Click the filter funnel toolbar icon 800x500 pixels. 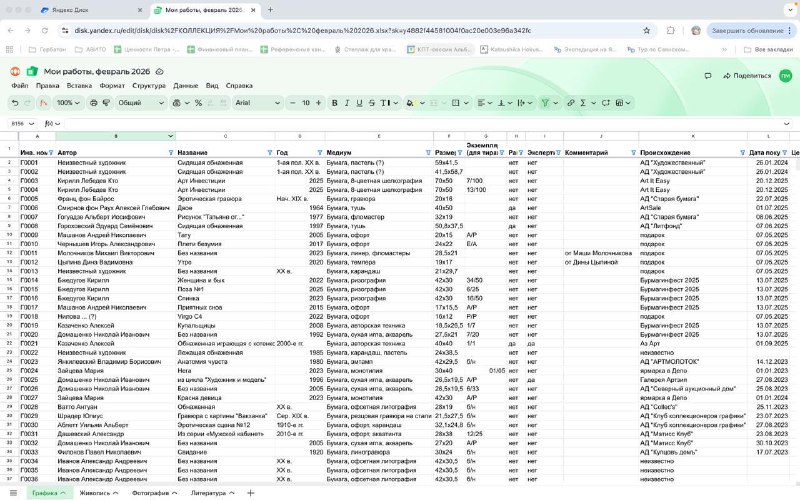pos(544,103)
